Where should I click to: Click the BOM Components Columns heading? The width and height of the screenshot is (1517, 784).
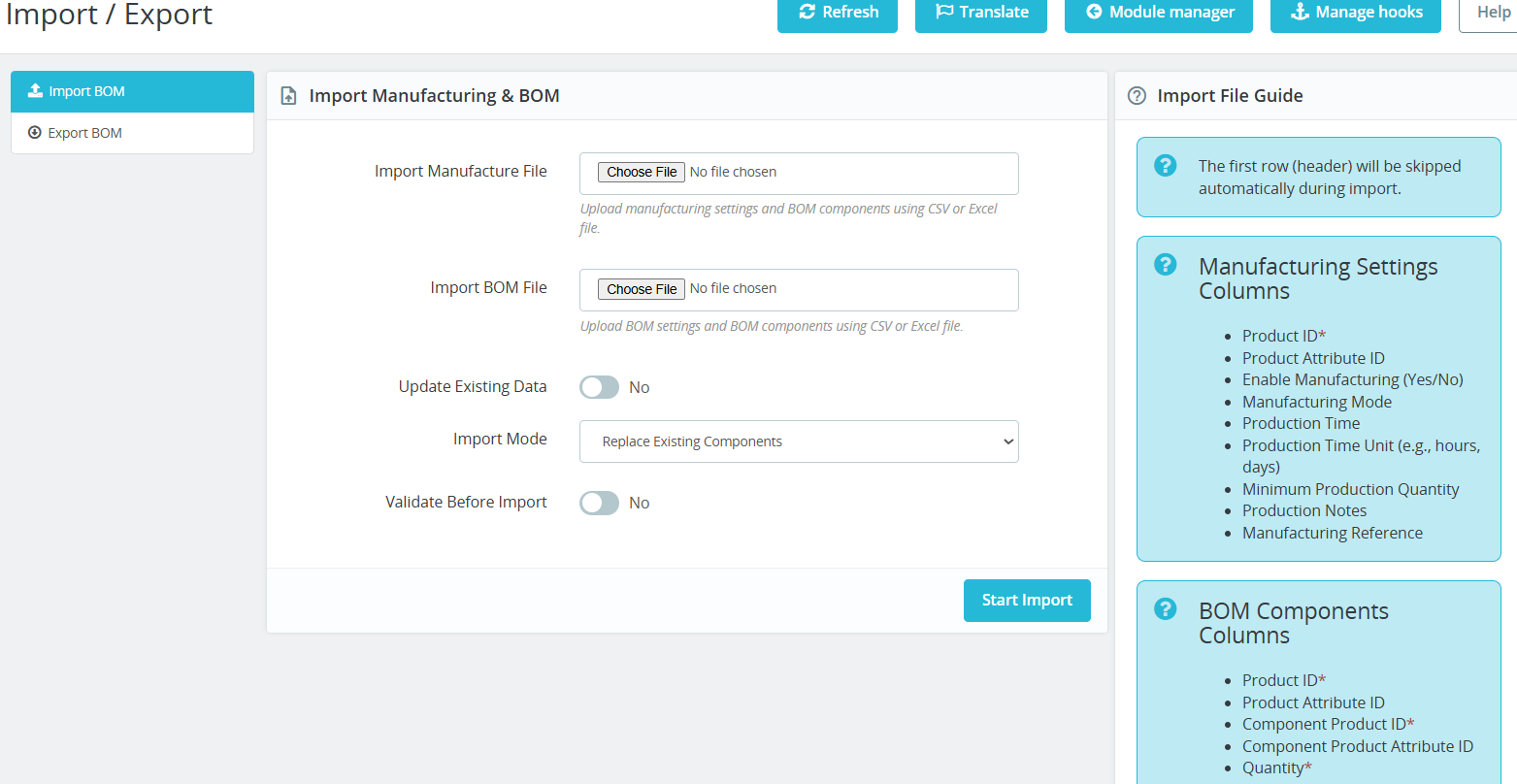coord(1294,623)
